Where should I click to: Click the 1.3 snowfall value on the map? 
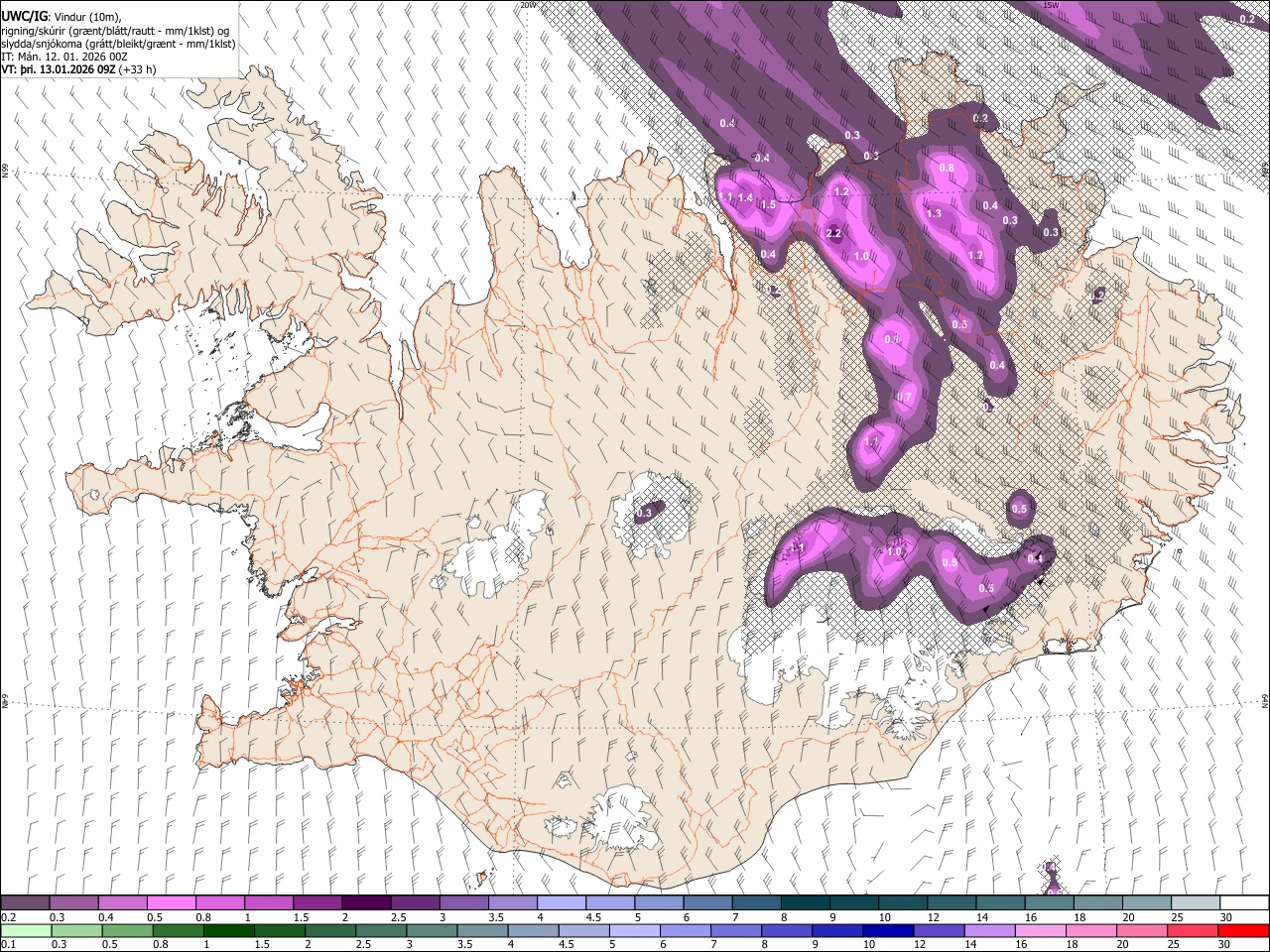tap(934, 214)
